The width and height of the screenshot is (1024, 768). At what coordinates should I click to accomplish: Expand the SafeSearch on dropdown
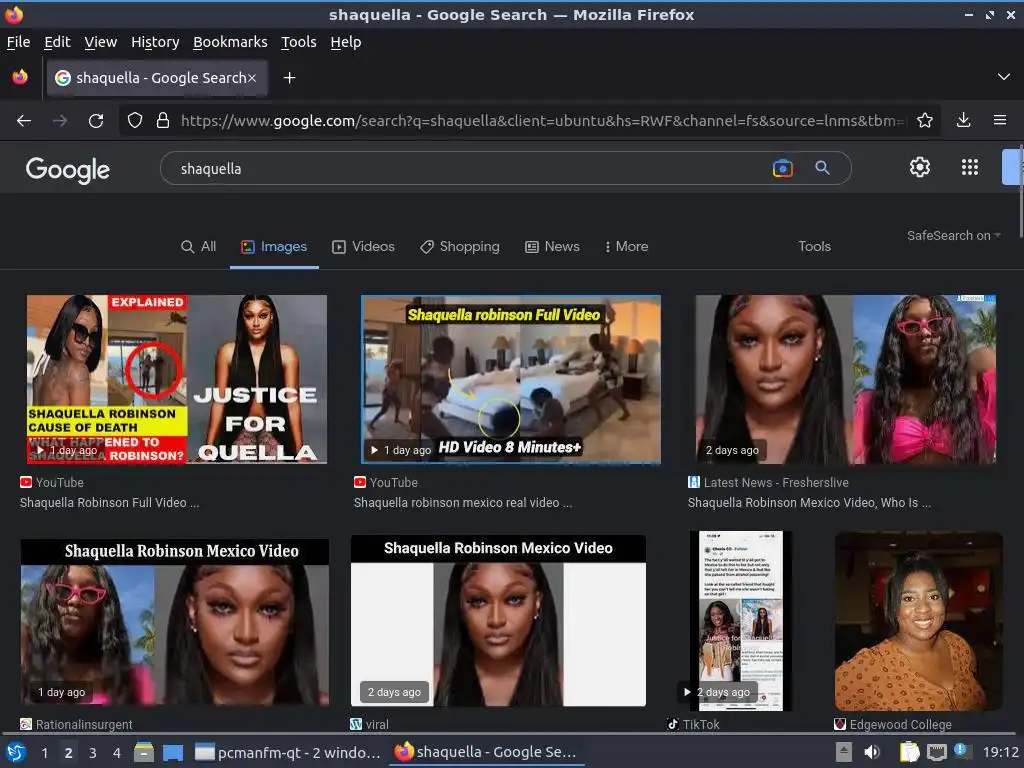click(x=953, y=236)
